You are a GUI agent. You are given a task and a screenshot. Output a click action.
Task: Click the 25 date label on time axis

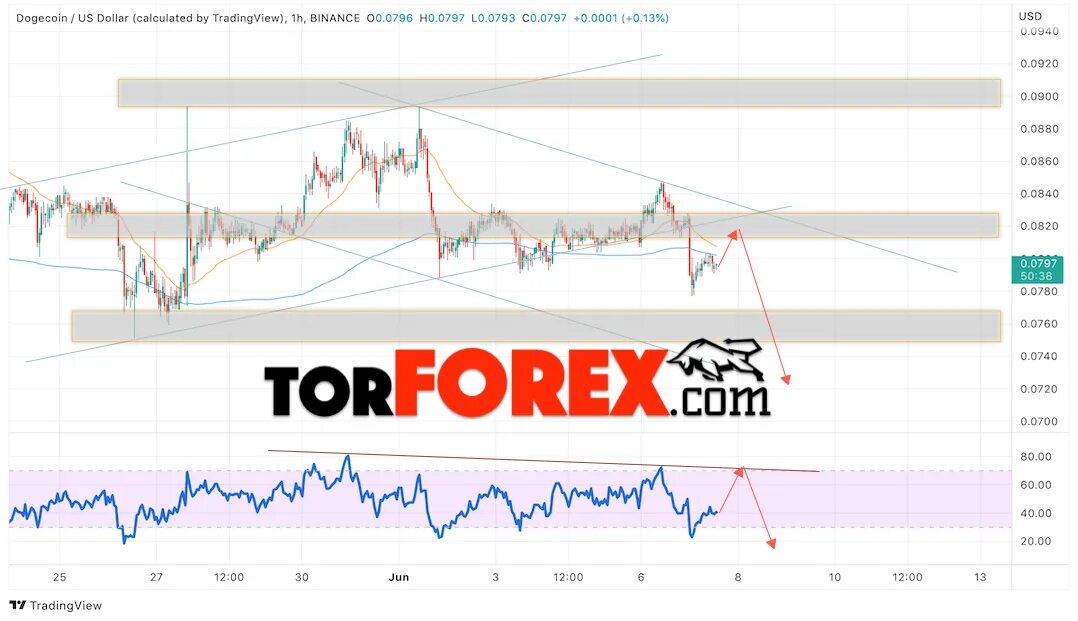60,577
